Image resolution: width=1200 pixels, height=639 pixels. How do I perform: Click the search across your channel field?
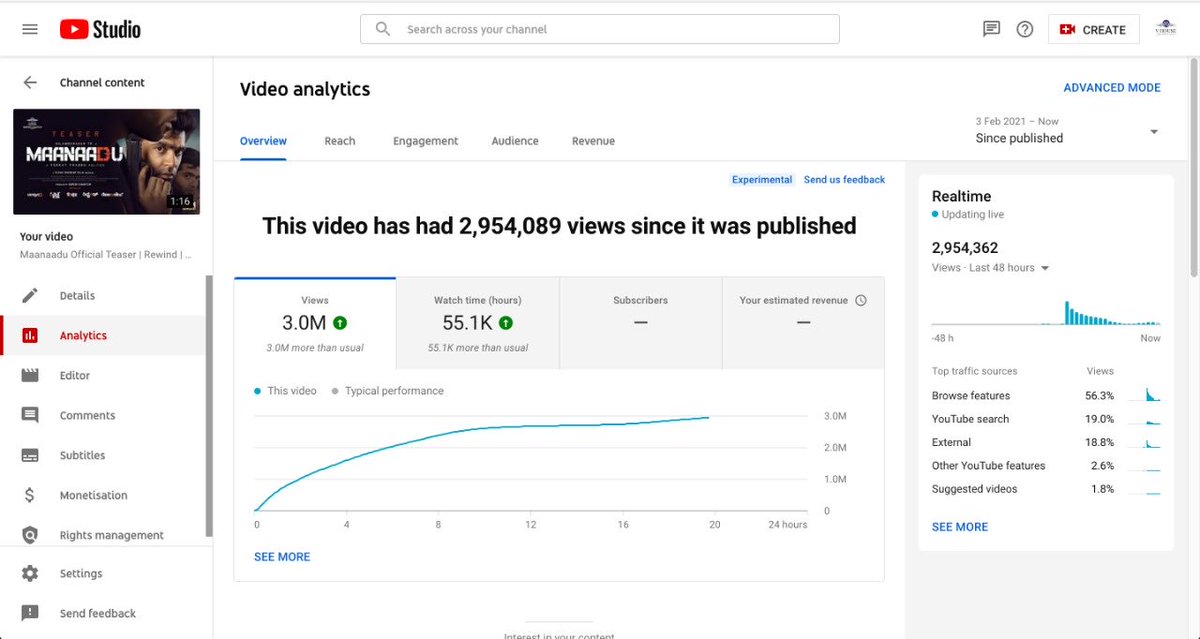599,29
